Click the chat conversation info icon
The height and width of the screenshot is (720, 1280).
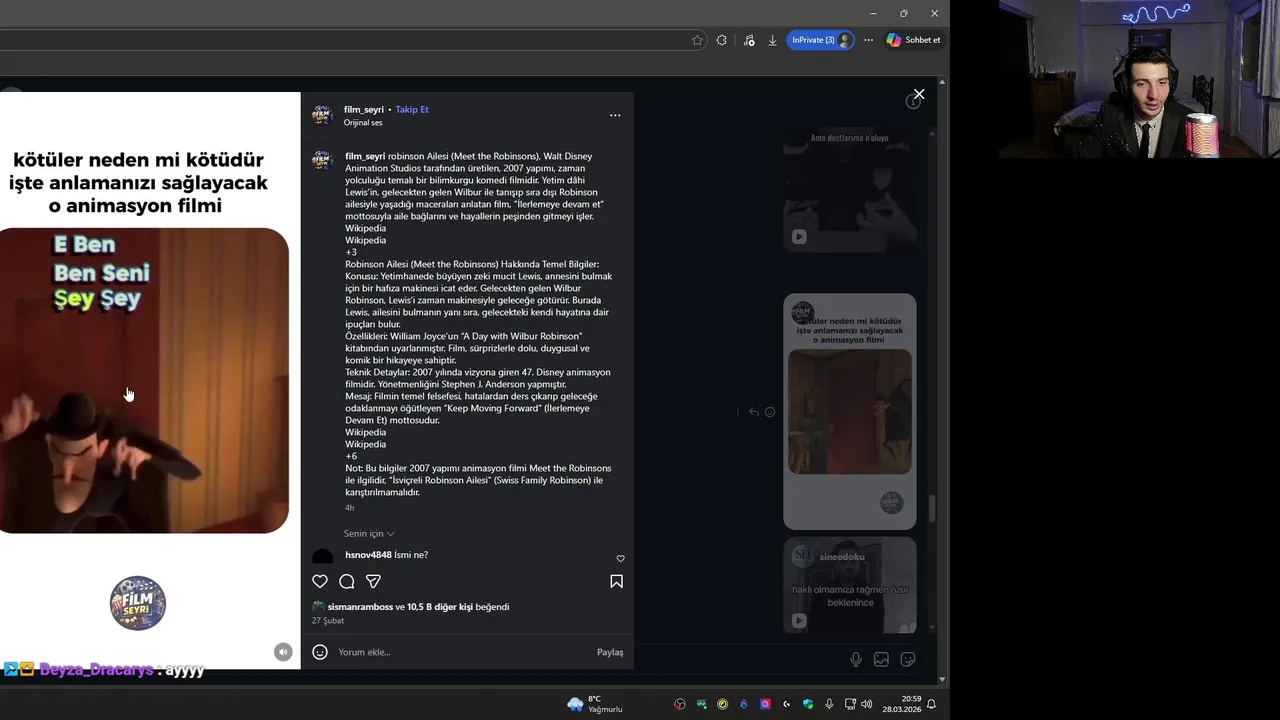coord(912,102)
